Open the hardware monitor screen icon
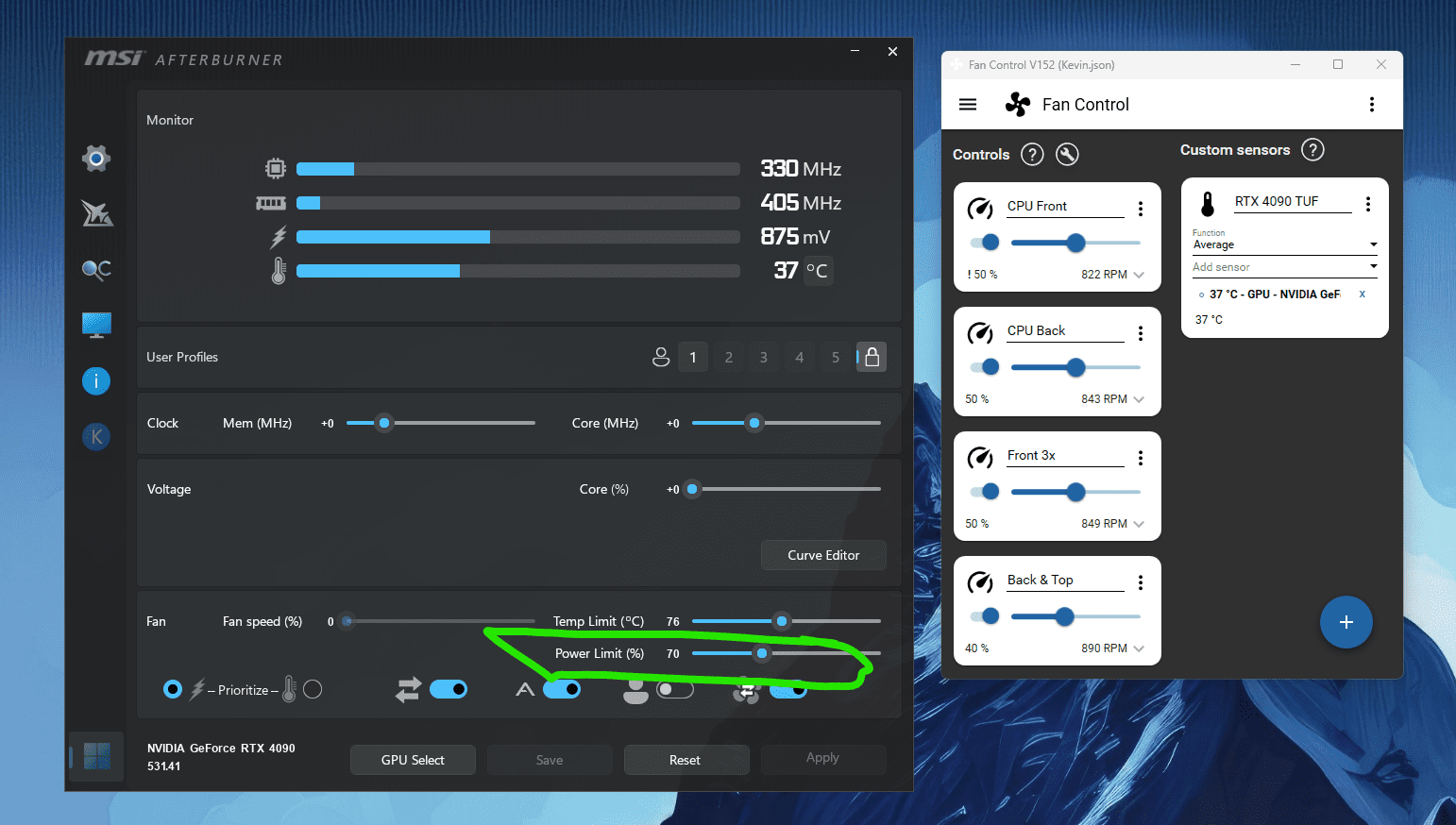This screenshot has width=1456, height=825. tap(96, 326)
